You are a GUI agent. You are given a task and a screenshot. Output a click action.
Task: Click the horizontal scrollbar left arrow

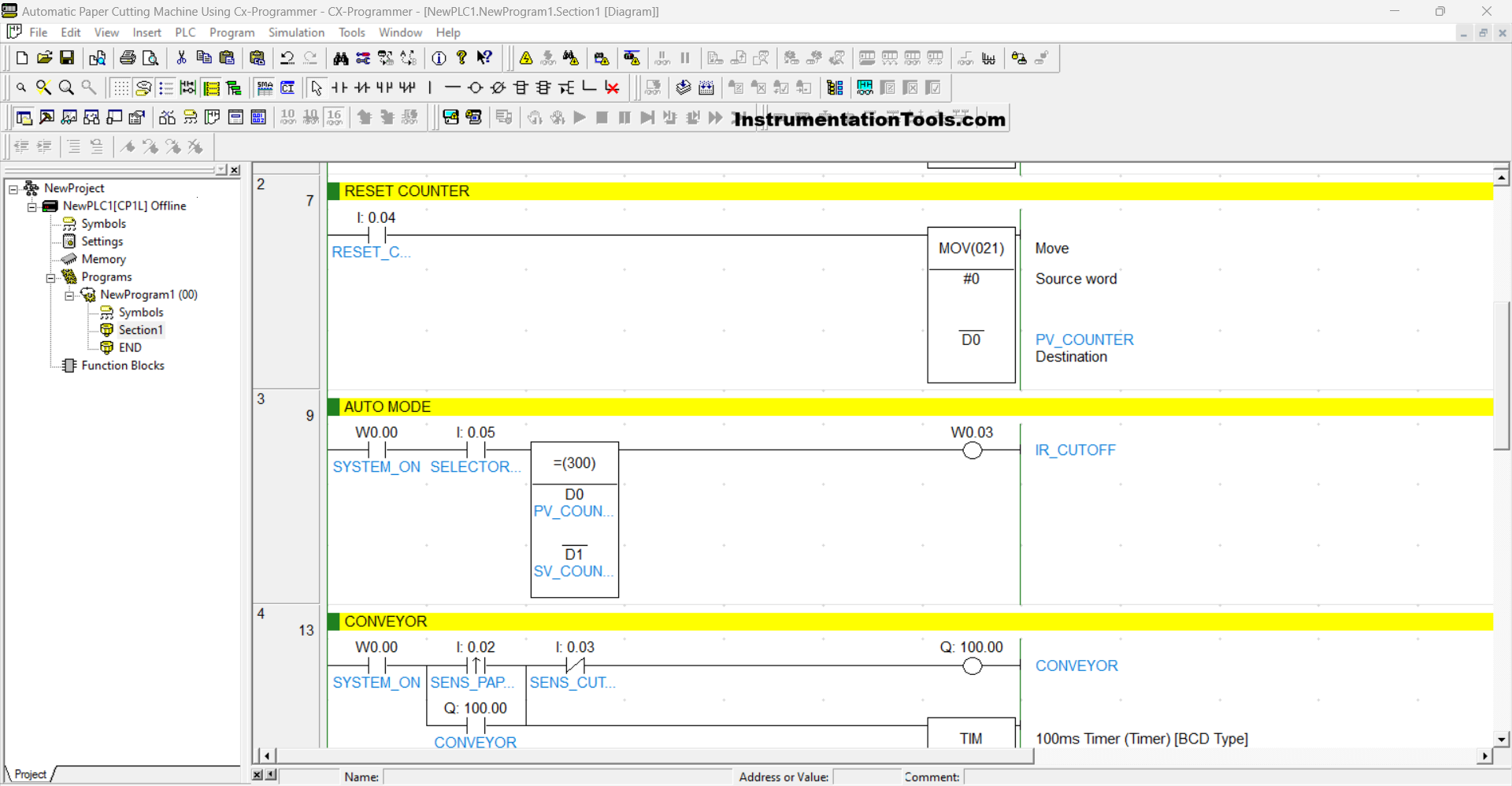pyautogui.click(x=267, y=756)
